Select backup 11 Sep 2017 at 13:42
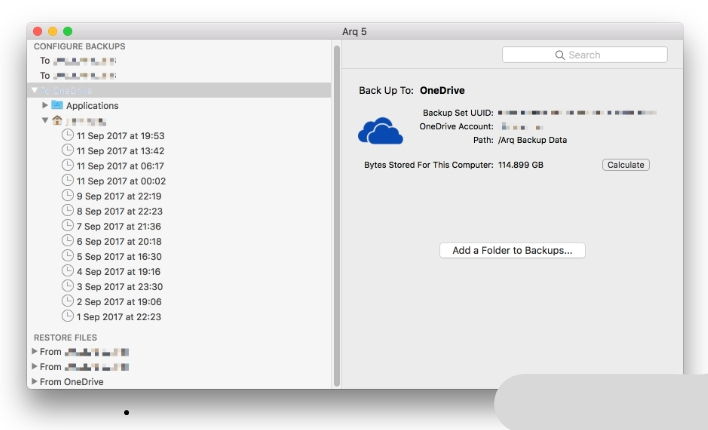 [120, 151]
